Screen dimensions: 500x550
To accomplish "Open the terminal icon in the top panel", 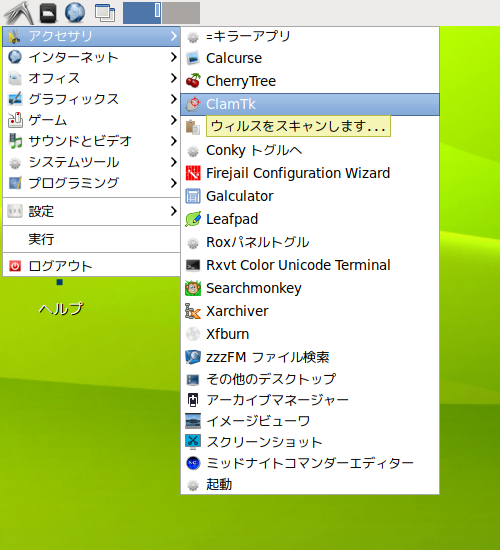I will click(48, 13).
